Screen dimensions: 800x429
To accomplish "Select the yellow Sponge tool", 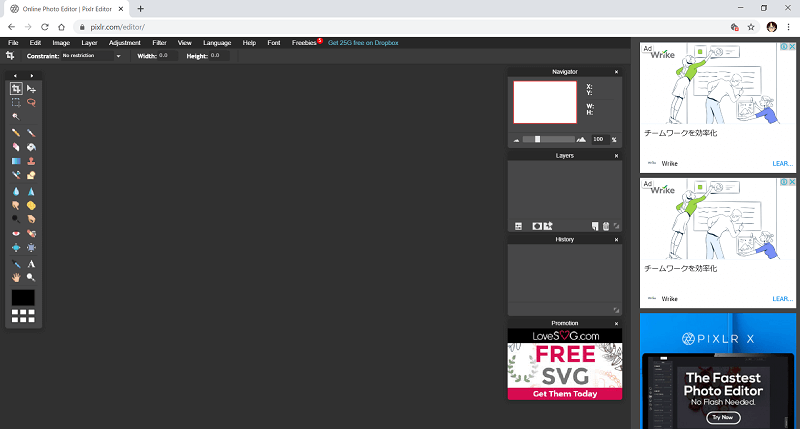I will click(31, 206).
